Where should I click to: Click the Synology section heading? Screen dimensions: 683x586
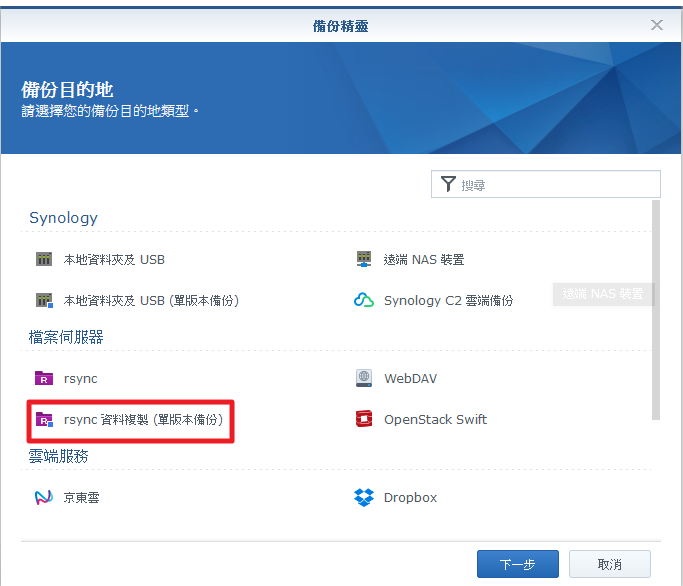[x=64, y=218]
